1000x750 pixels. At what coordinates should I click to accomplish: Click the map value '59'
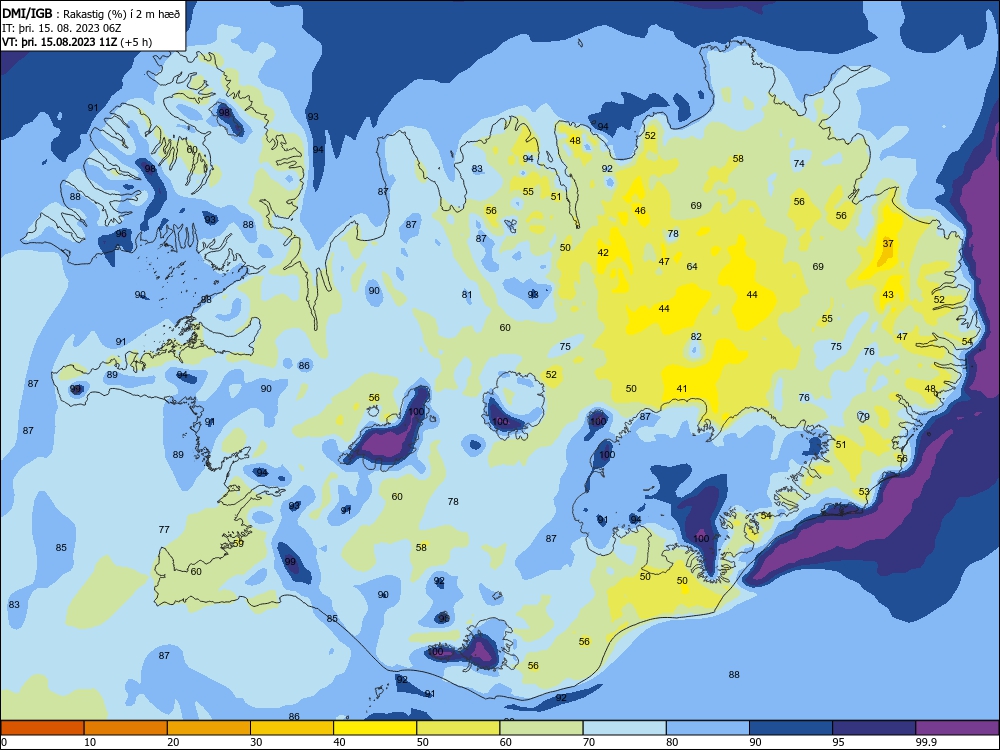pos(238,543)
